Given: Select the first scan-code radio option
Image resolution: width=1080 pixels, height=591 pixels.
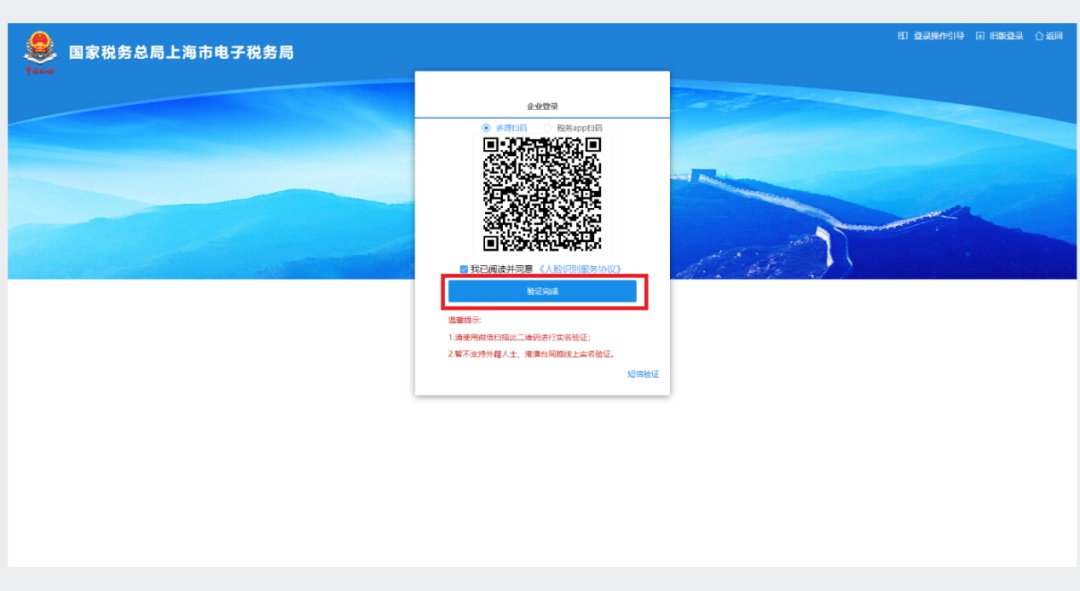Looking at the screenshot, I should [486, 128].
